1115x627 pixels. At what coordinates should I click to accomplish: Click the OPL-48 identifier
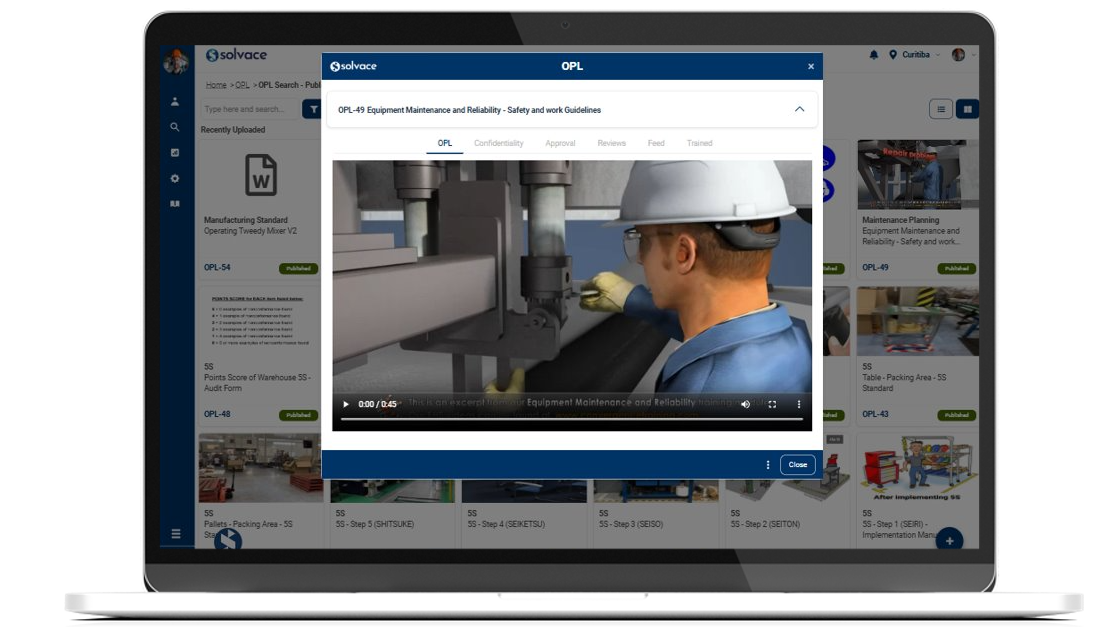[217, 414]
